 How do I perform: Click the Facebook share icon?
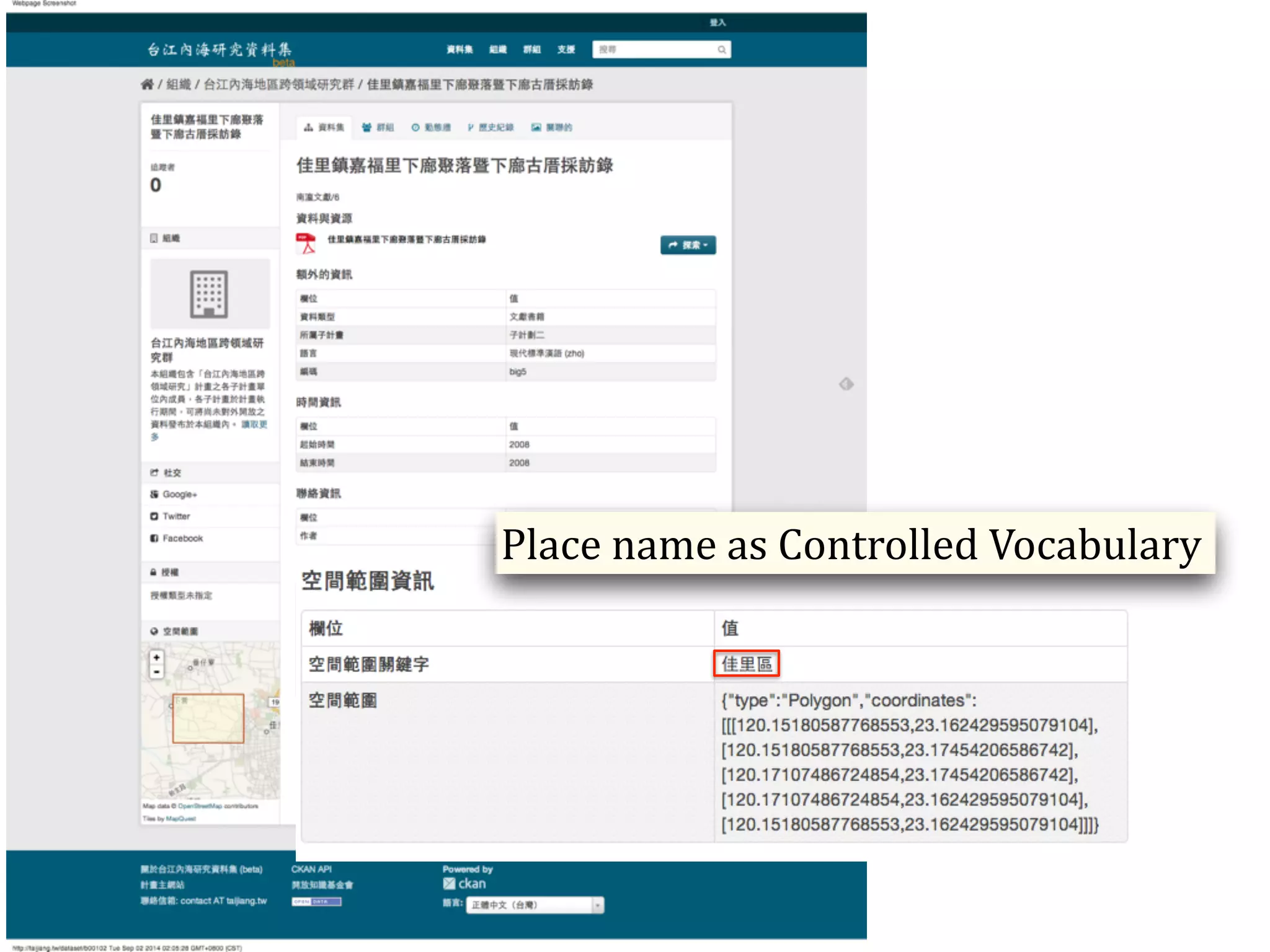[154, 538]
